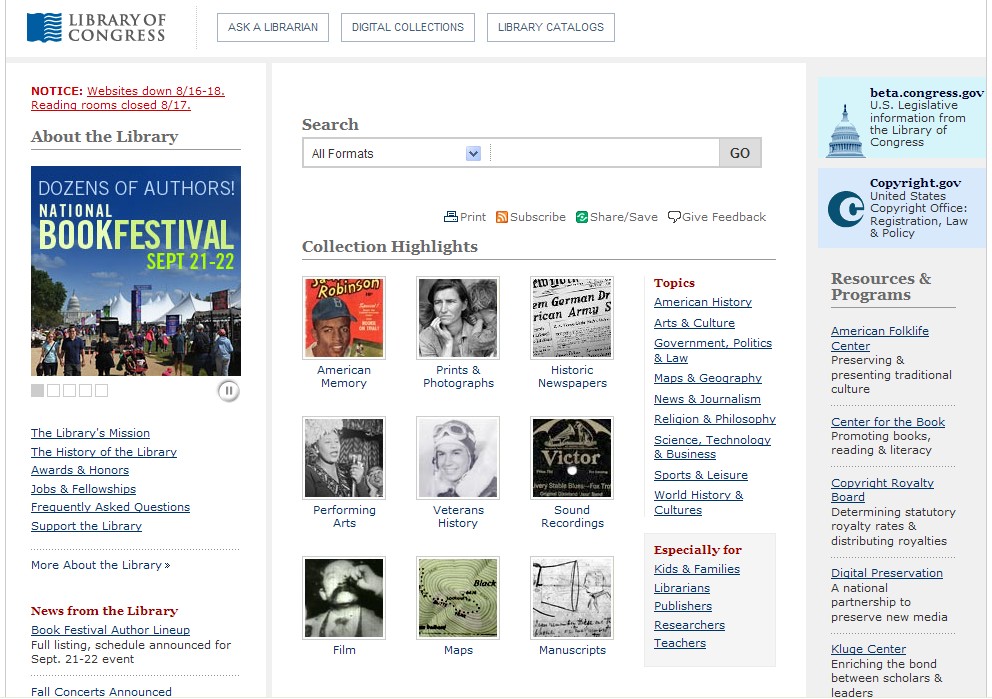Select the second slideshow indicator square

tap(54, 390)
